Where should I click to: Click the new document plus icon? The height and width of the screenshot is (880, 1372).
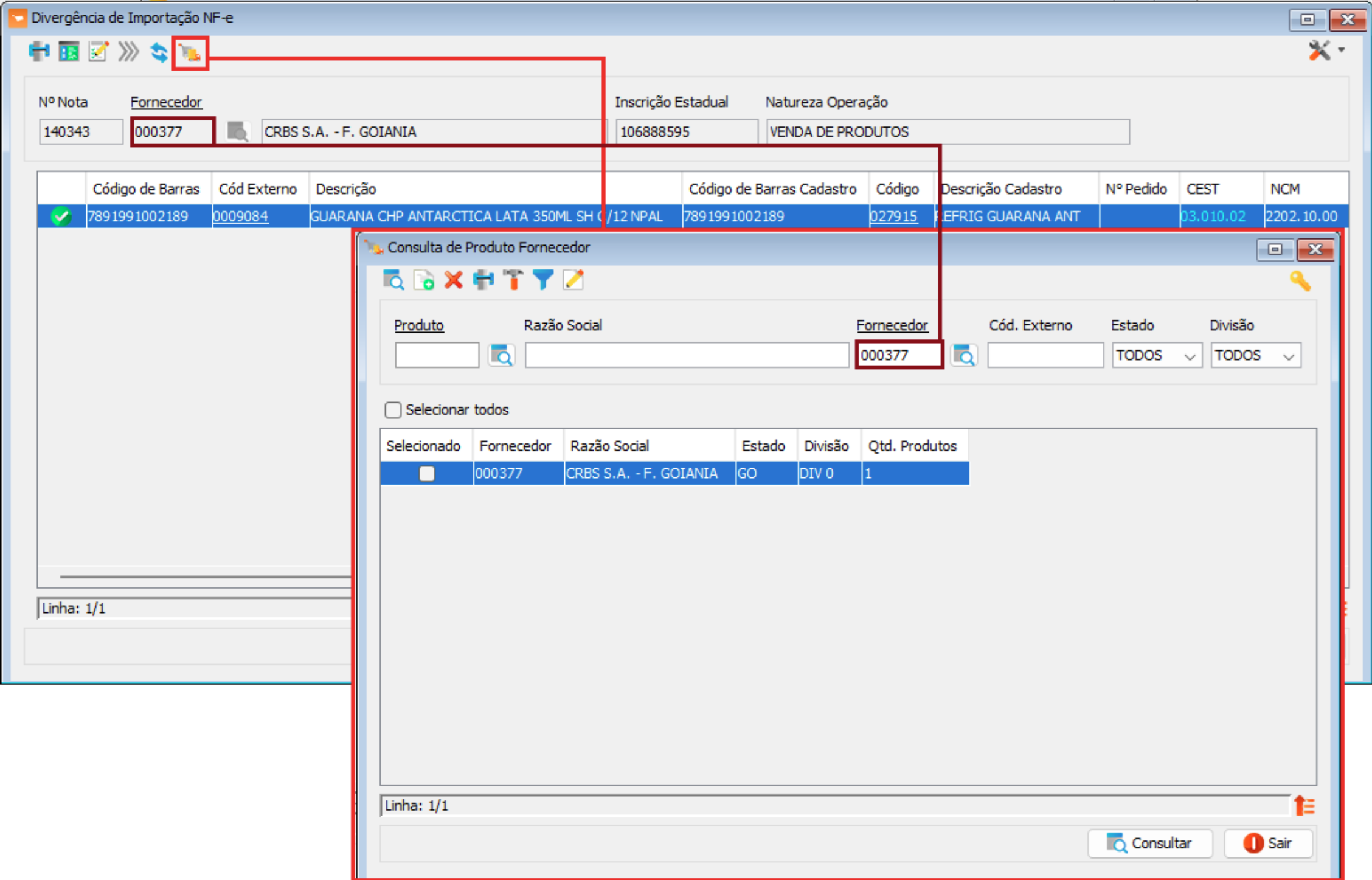pyautogui.click(x=423, y=280)
